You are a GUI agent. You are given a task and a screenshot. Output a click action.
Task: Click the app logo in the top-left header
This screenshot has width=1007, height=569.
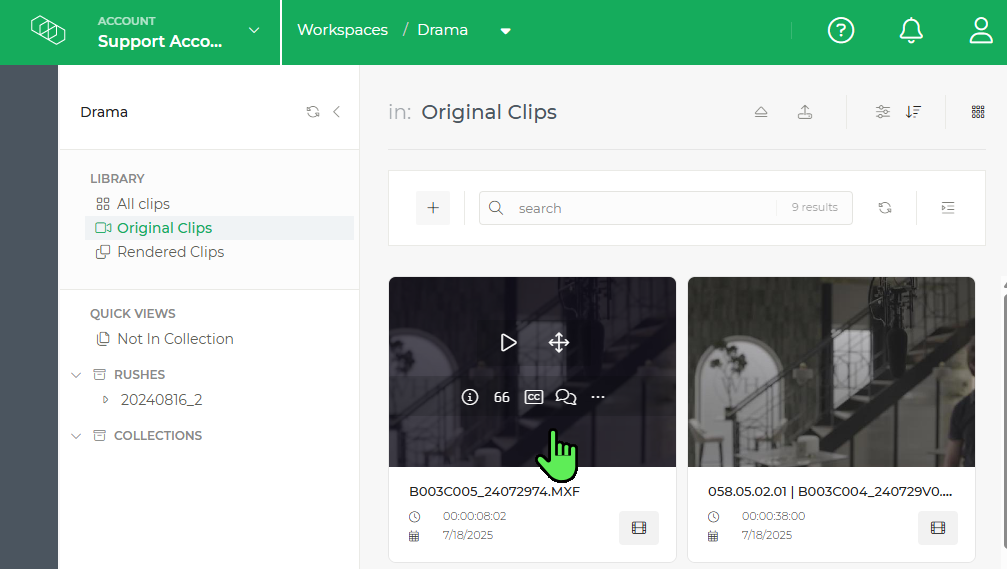(x=48, y=30)
